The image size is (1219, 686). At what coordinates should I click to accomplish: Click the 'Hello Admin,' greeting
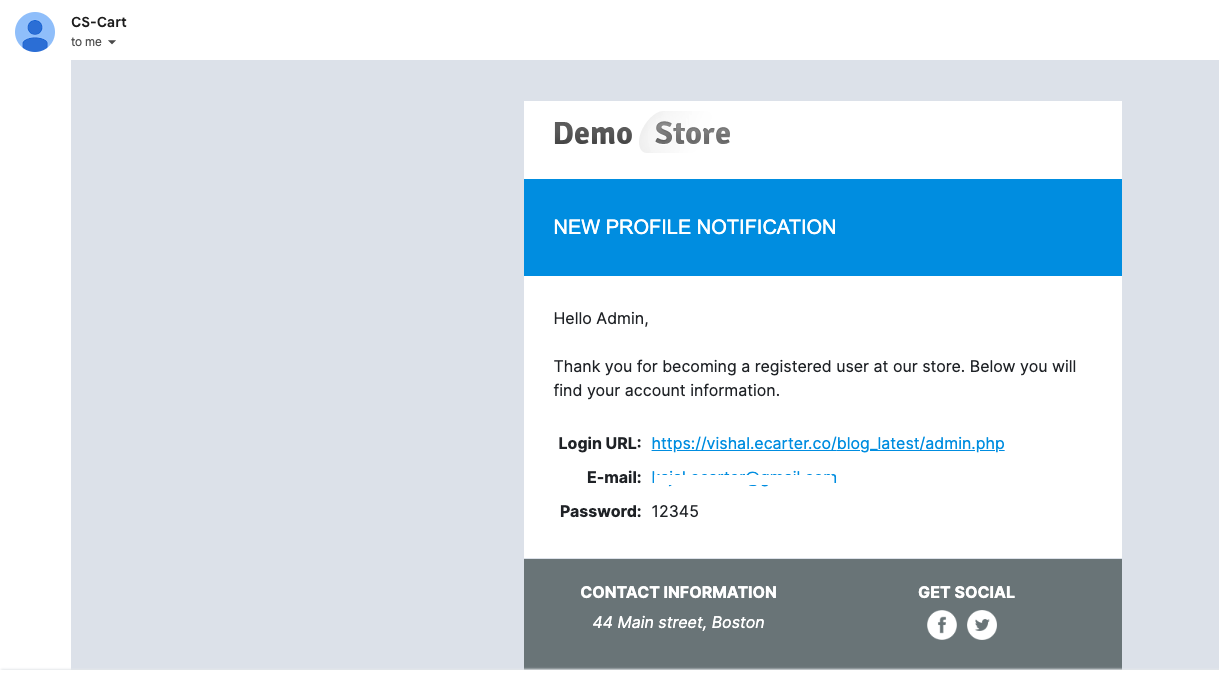600,319
